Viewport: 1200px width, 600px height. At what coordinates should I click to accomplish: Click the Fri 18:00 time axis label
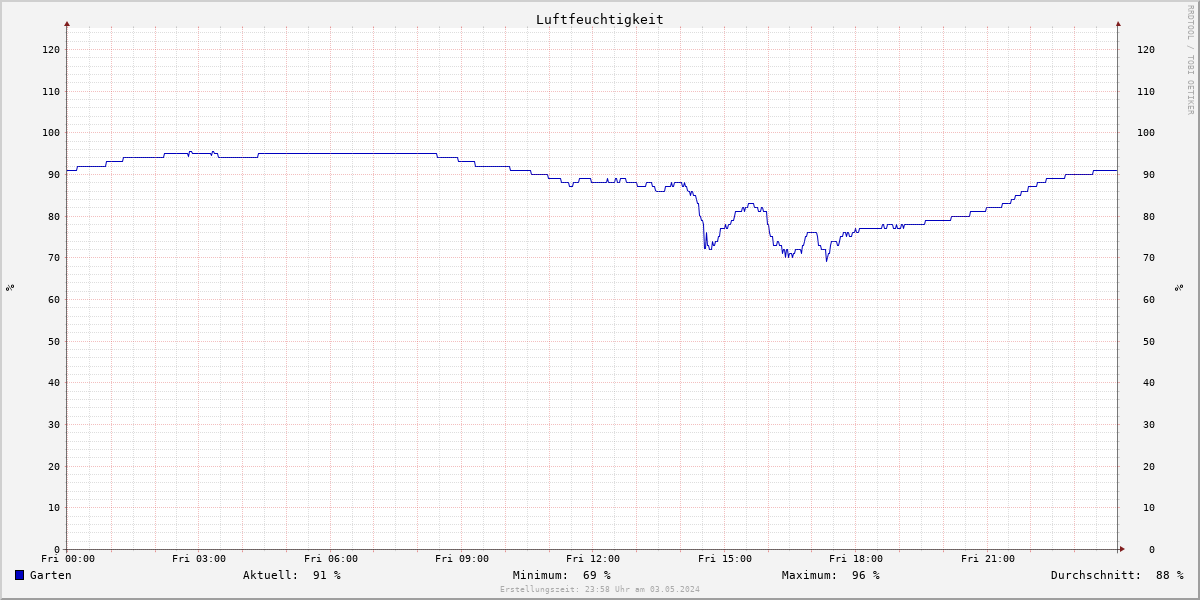point(856,559)
